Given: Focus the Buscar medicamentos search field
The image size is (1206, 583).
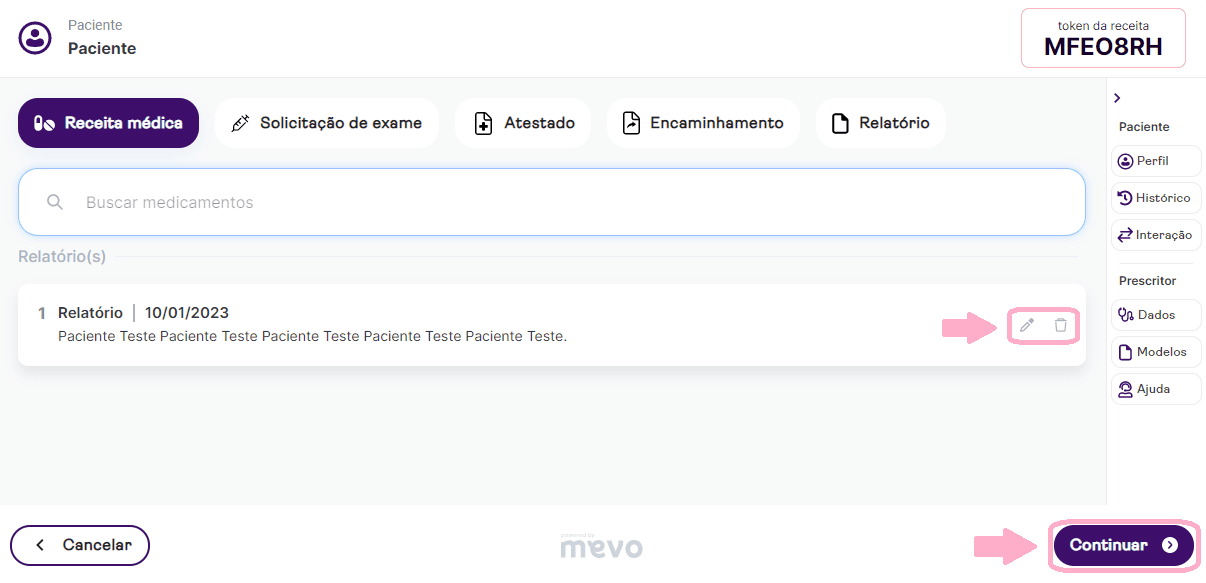Looking at the screenshot, I should click(560, 202).
